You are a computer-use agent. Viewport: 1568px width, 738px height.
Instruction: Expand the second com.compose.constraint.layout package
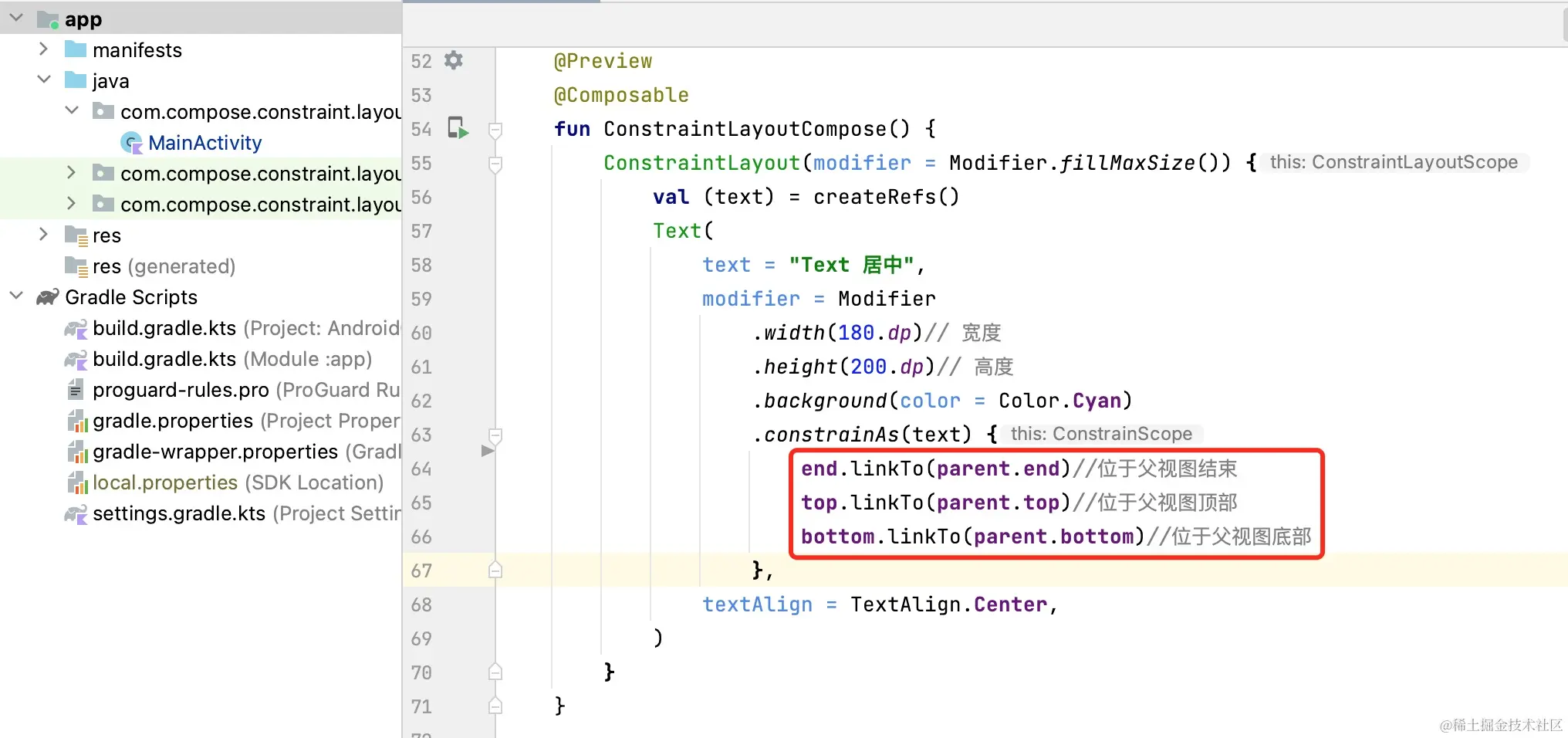click(72, 173)
